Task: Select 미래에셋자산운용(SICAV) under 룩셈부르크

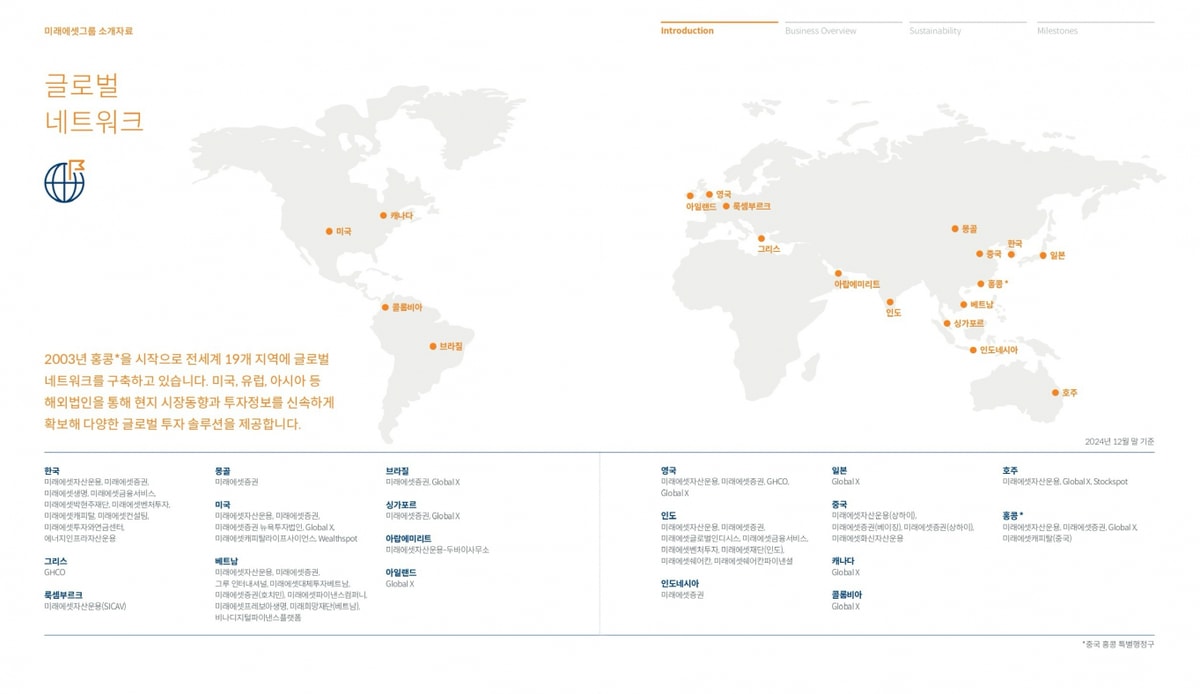Action: point(85,607)
